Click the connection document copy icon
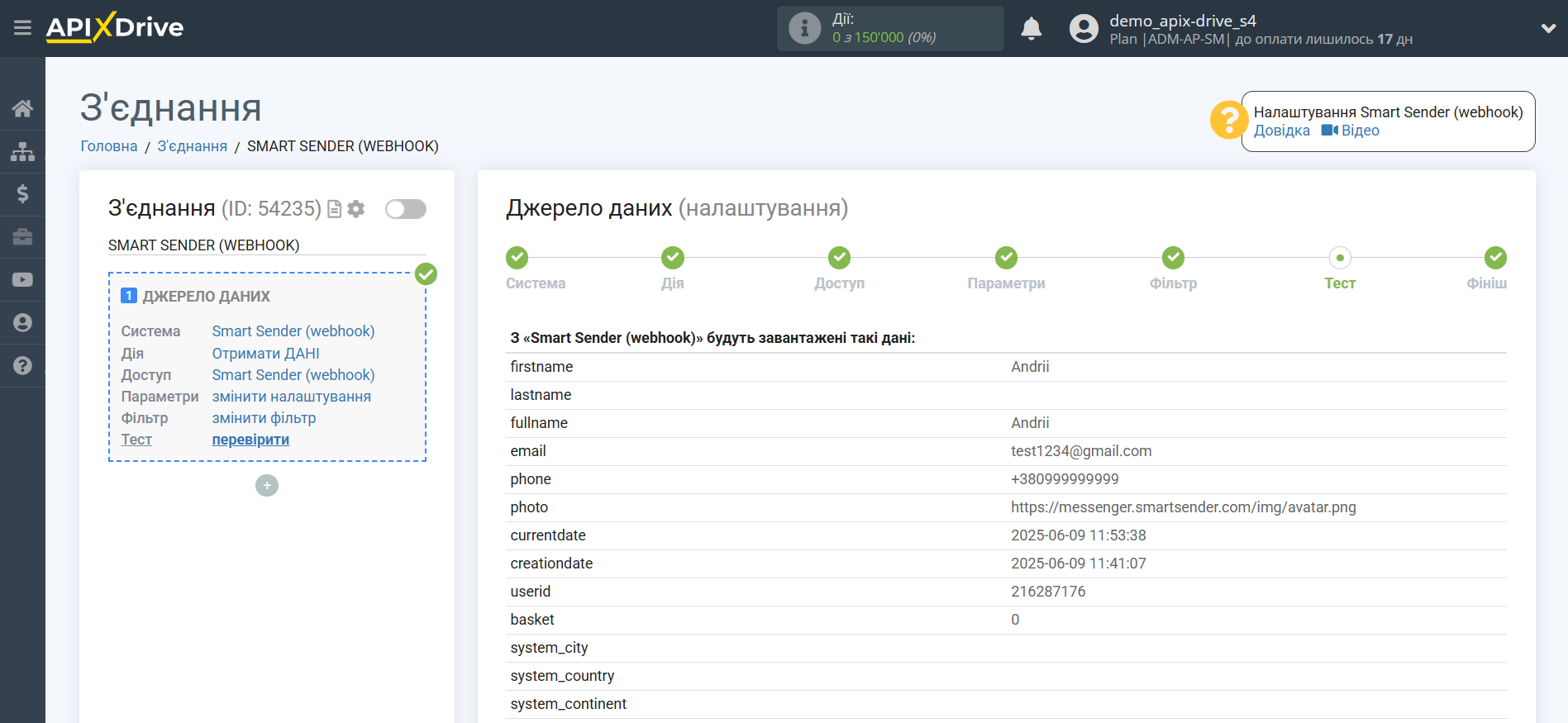 (x=335, y=209)
